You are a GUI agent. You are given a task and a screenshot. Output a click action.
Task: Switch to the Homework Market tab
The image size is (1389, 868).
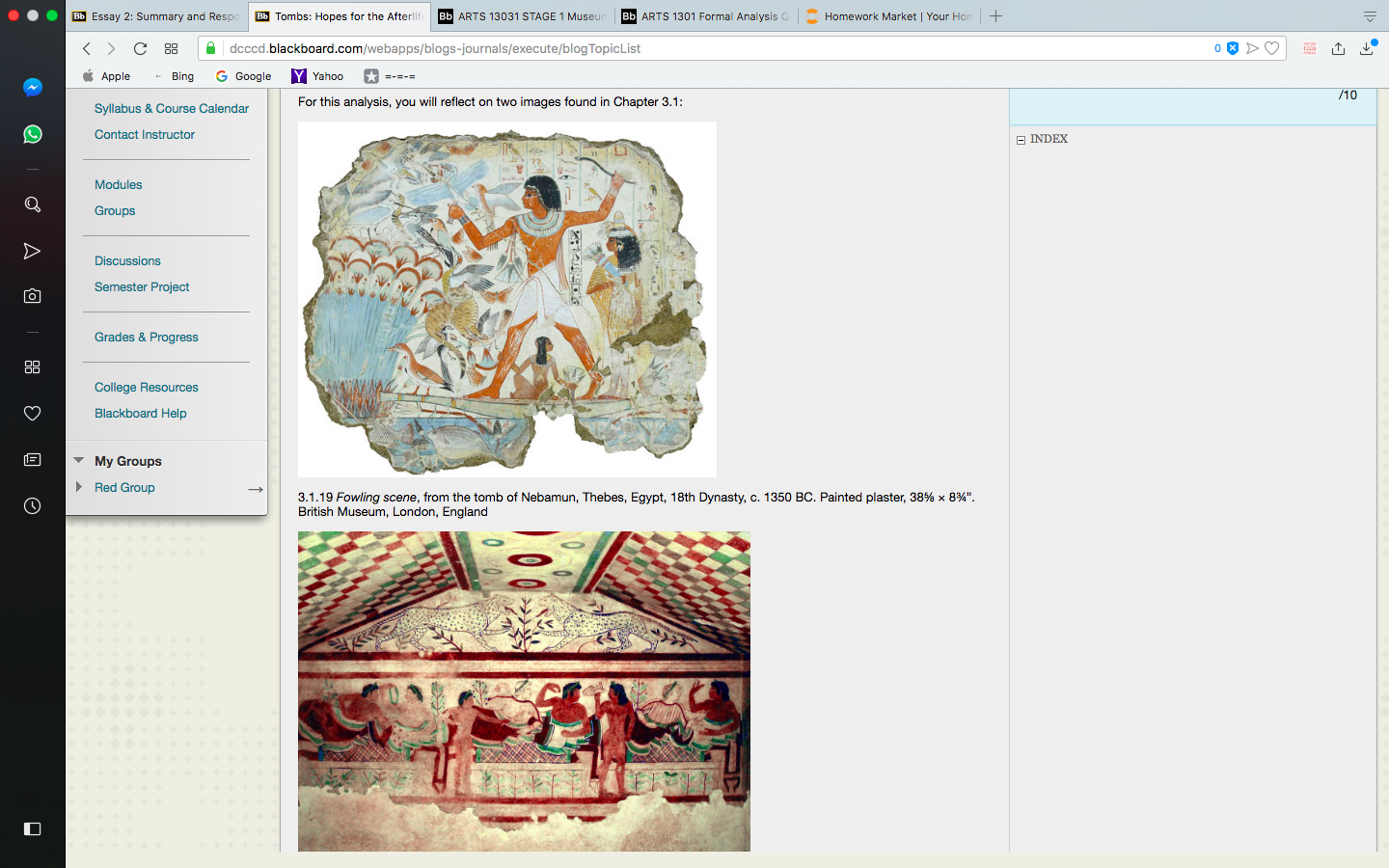pos(888,16)
